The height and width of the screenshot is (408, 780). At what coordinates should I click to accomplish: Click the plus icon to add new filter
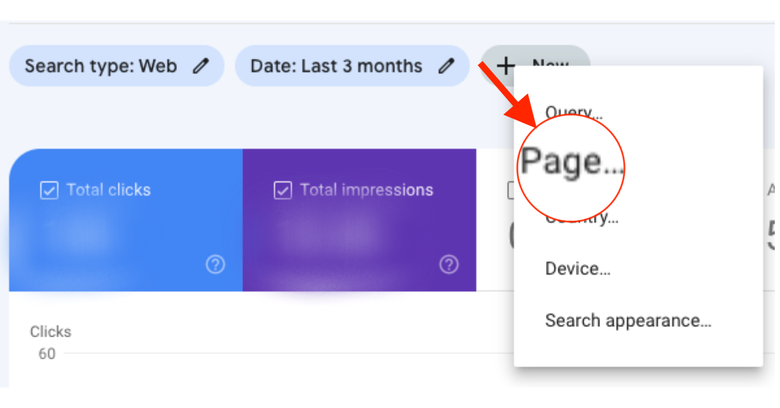[506, 66]
